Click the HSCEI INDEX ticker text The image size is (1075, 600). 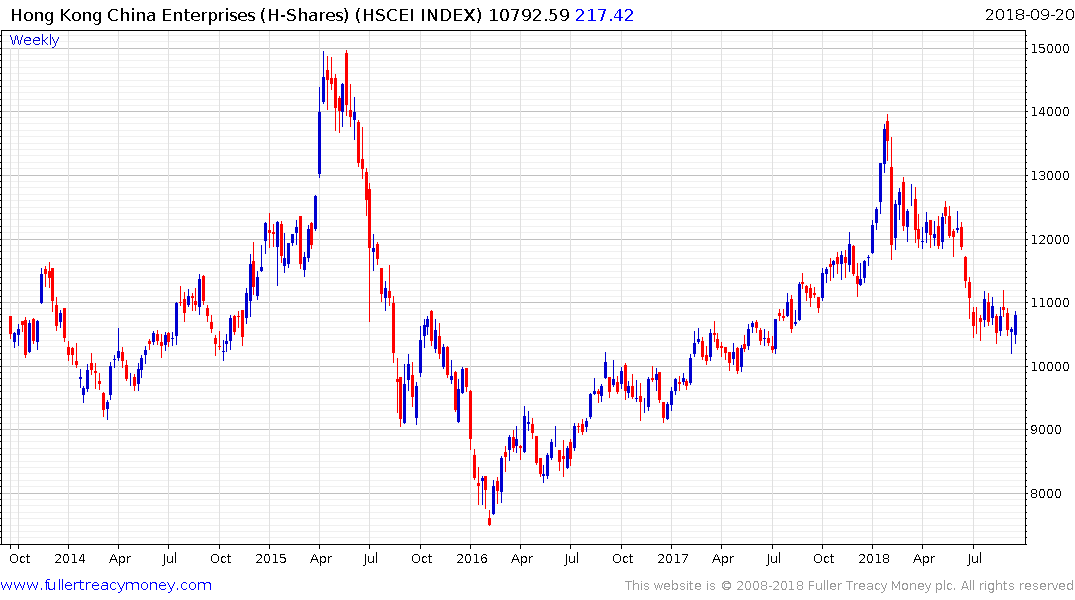[419, 15]
